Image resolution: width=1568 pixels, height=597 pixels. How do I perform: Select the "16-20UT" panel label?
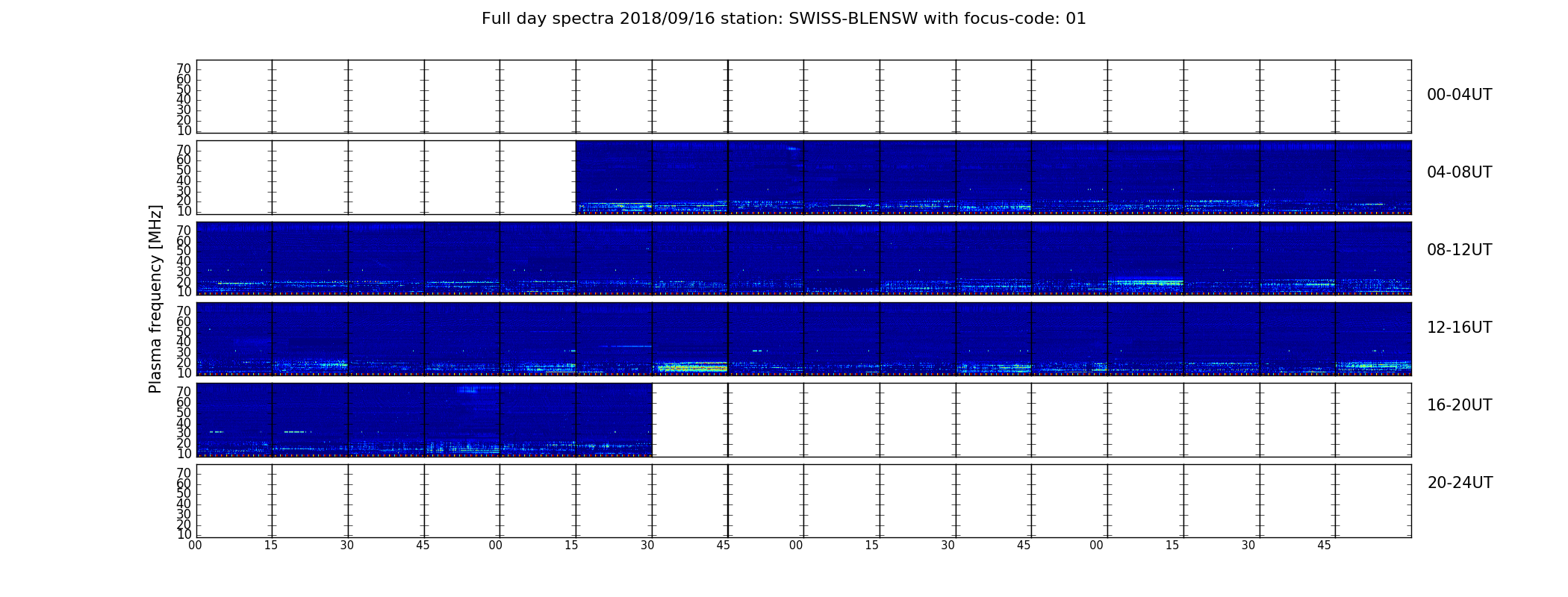(x=1459, y=405)
